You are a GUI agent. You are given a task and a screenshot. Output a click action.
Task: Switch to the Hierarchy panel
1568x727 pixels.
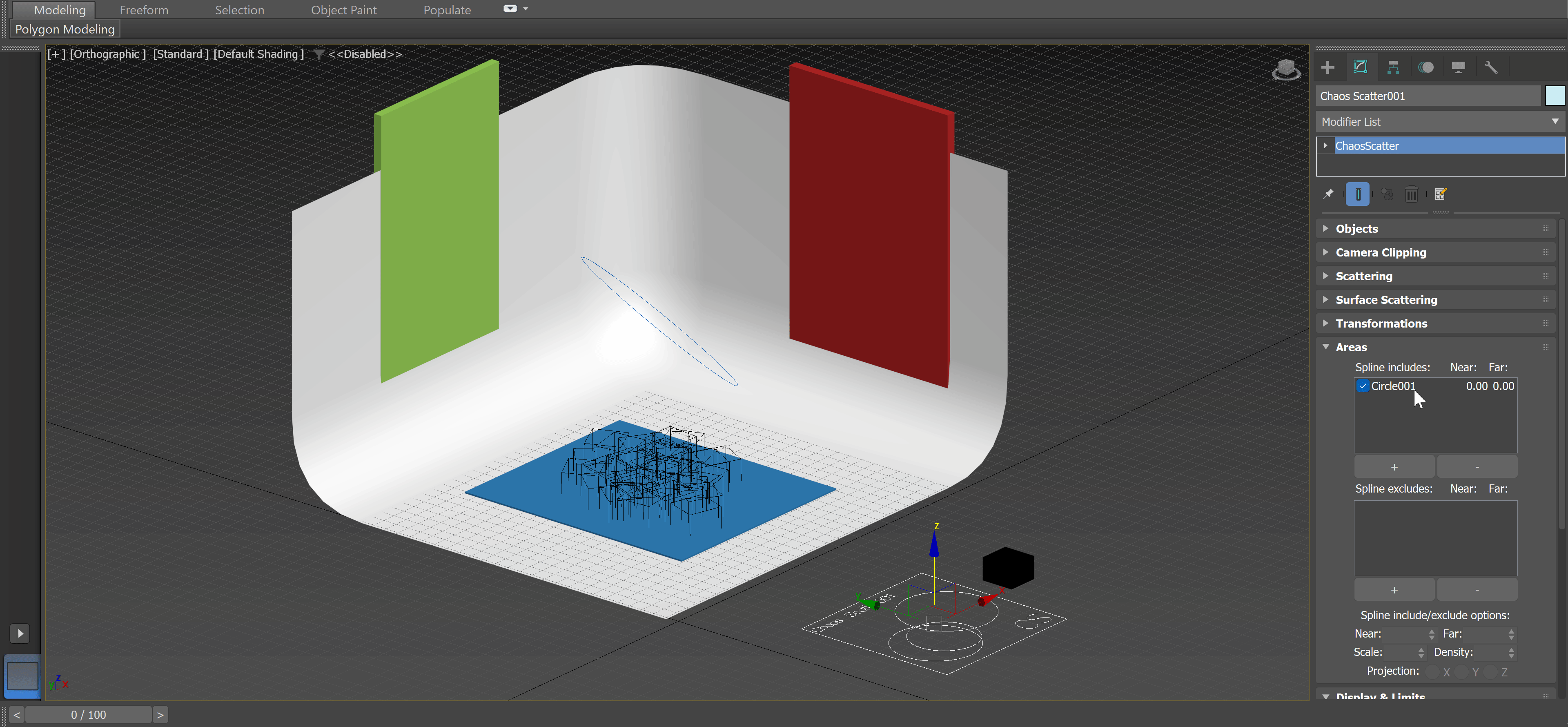click(1394, 67)
